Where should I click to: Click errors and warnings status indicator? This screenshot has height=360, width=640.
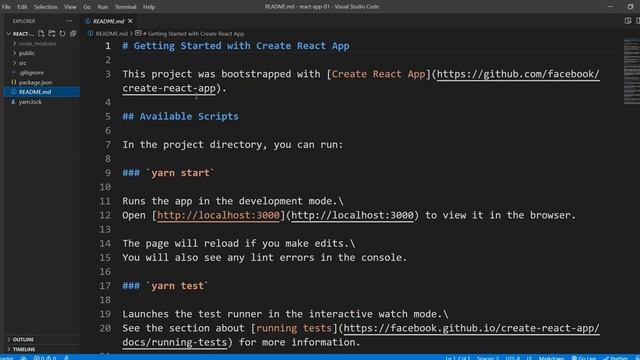45,358
